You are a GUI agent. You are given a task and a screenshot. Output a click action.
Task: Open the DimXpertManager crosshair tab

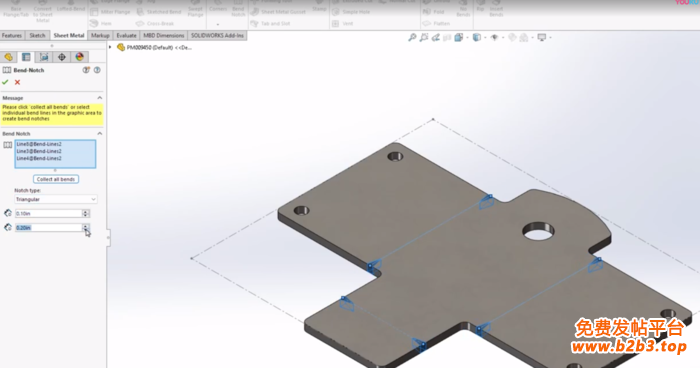click(x=62, y=57)
